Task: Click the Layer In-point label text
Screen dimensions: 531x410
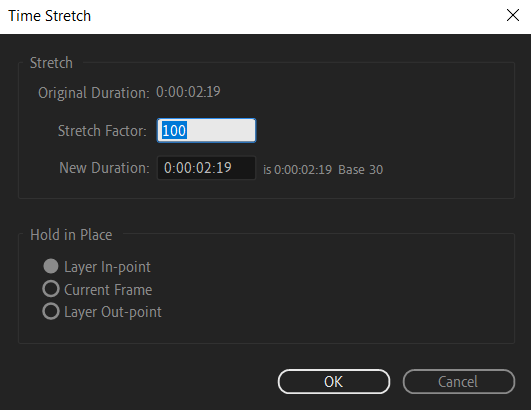Action: [107, 267]
